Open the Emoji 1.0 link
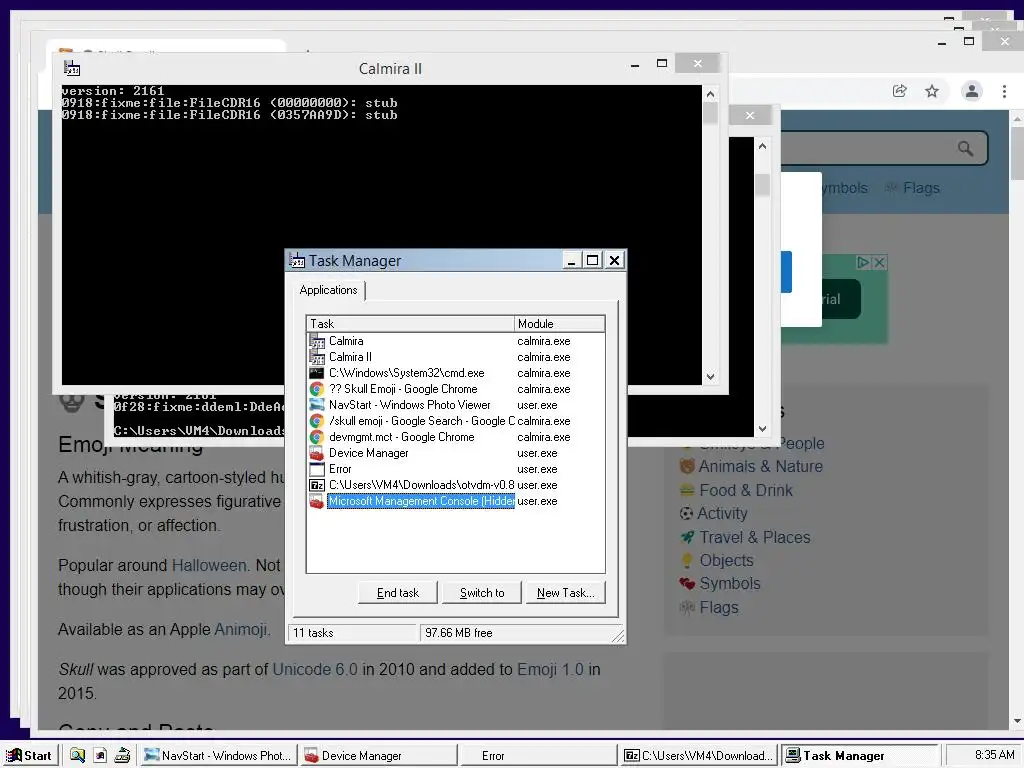 pos(550,669)
